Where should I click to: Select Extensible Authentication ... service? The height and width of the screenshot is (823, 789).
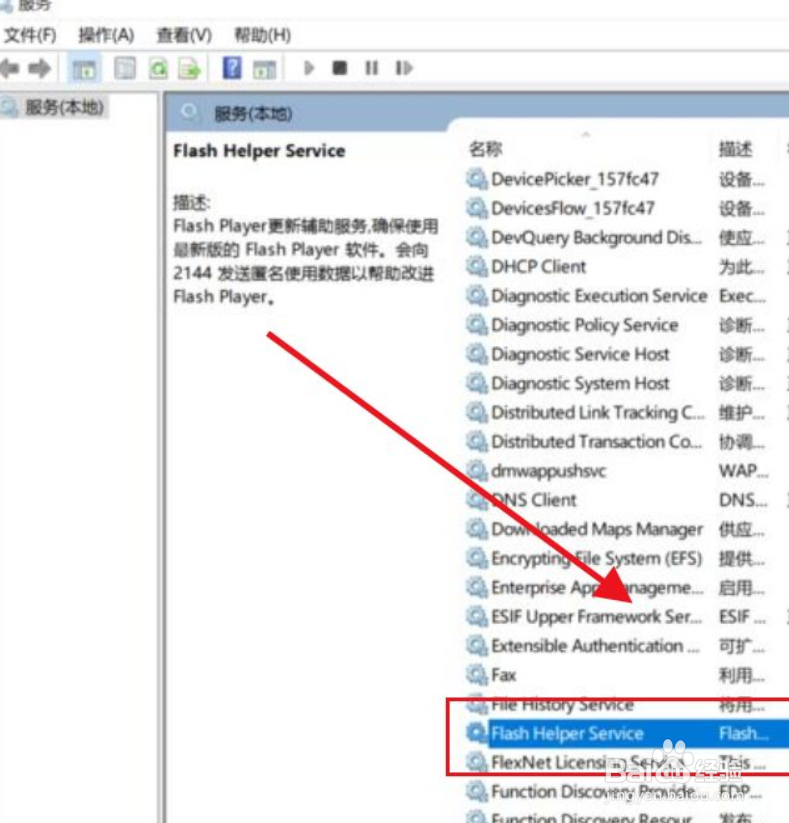click(x=595, y=645)
